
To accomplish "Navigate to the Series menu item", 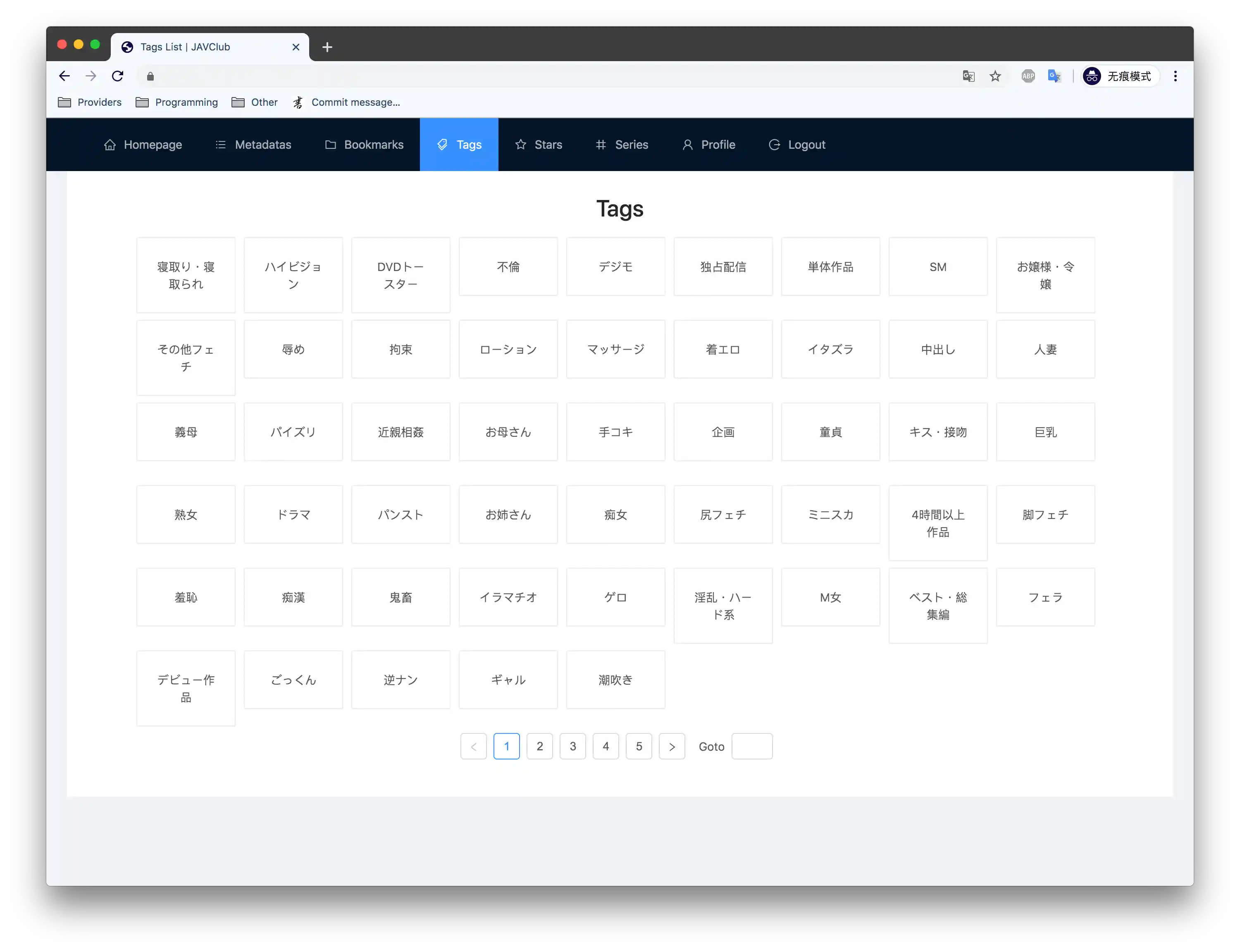I will point(622,145).
